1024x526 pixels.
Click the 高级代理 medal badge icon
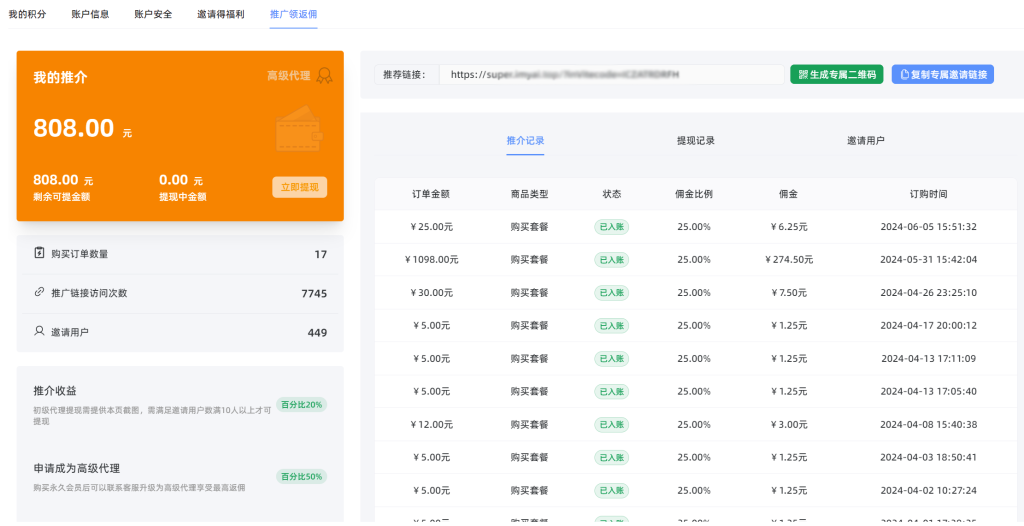pyautogui.click(x=324, y=76)
